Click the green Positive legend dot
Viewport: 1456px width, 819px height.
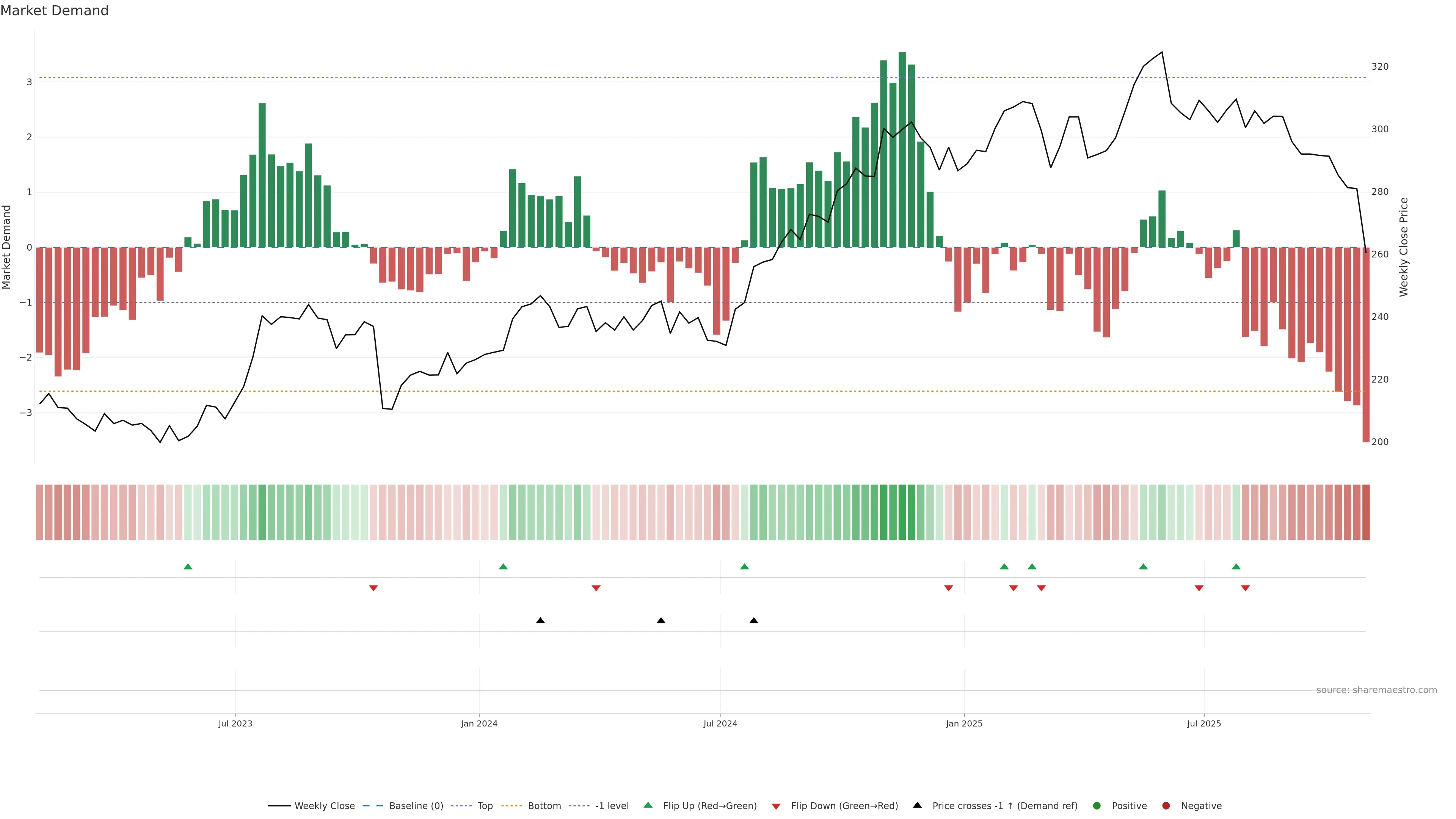pyautogui.click(x=1097, y=805)
